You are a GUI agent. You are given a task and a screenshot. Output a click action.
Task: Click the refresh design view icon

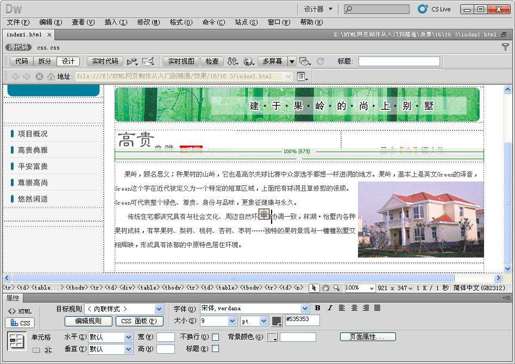(x=320, y=61)
